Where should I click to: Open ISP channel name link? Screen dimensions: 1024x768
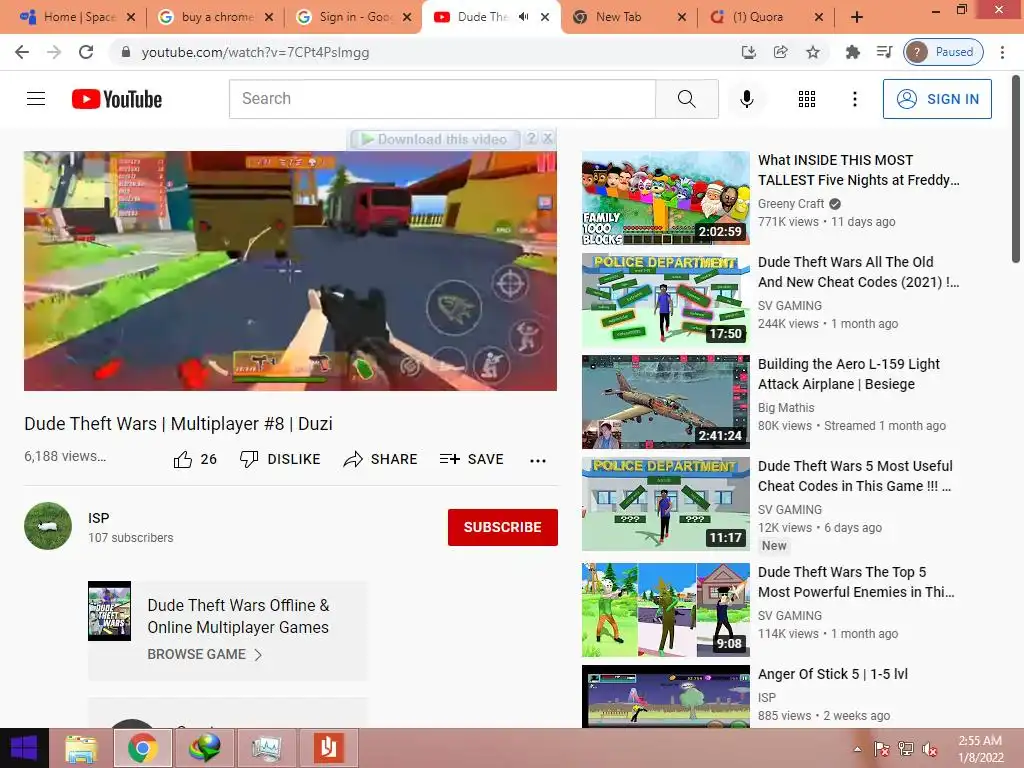click(x=99, y=518)
